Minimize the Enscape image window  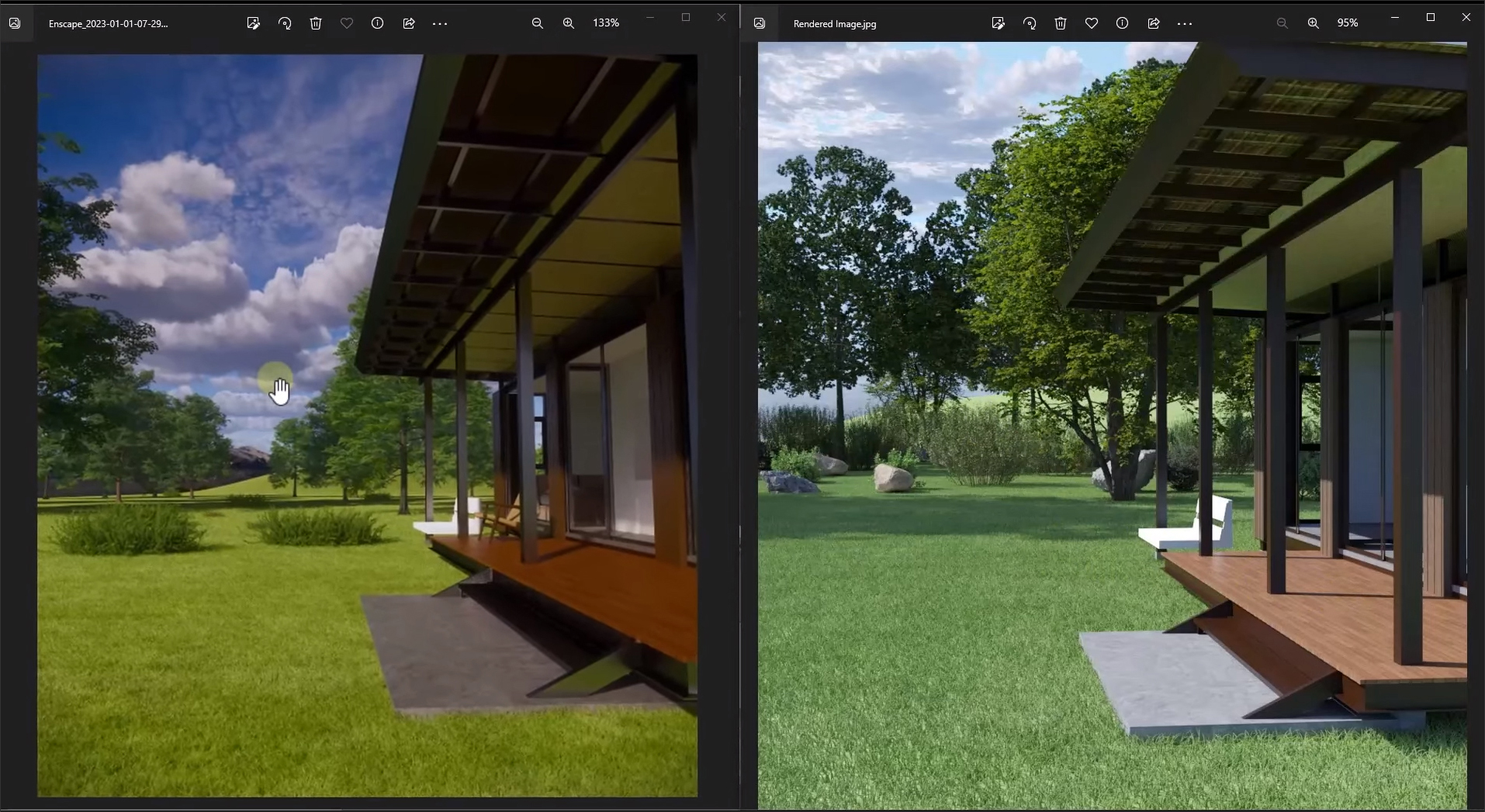650,17
